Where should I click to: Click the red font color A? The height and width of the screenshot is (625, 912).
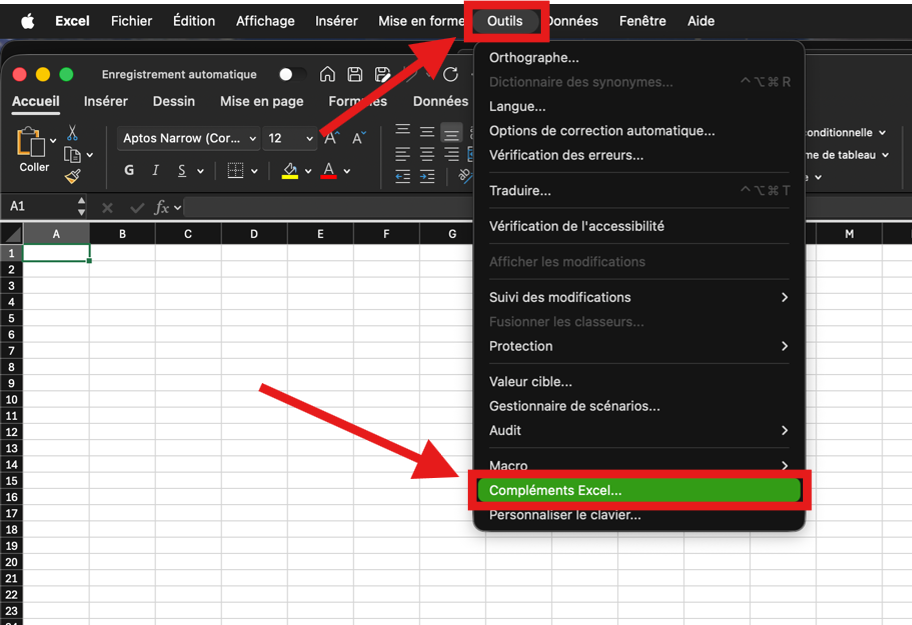[x=329, y=170]
